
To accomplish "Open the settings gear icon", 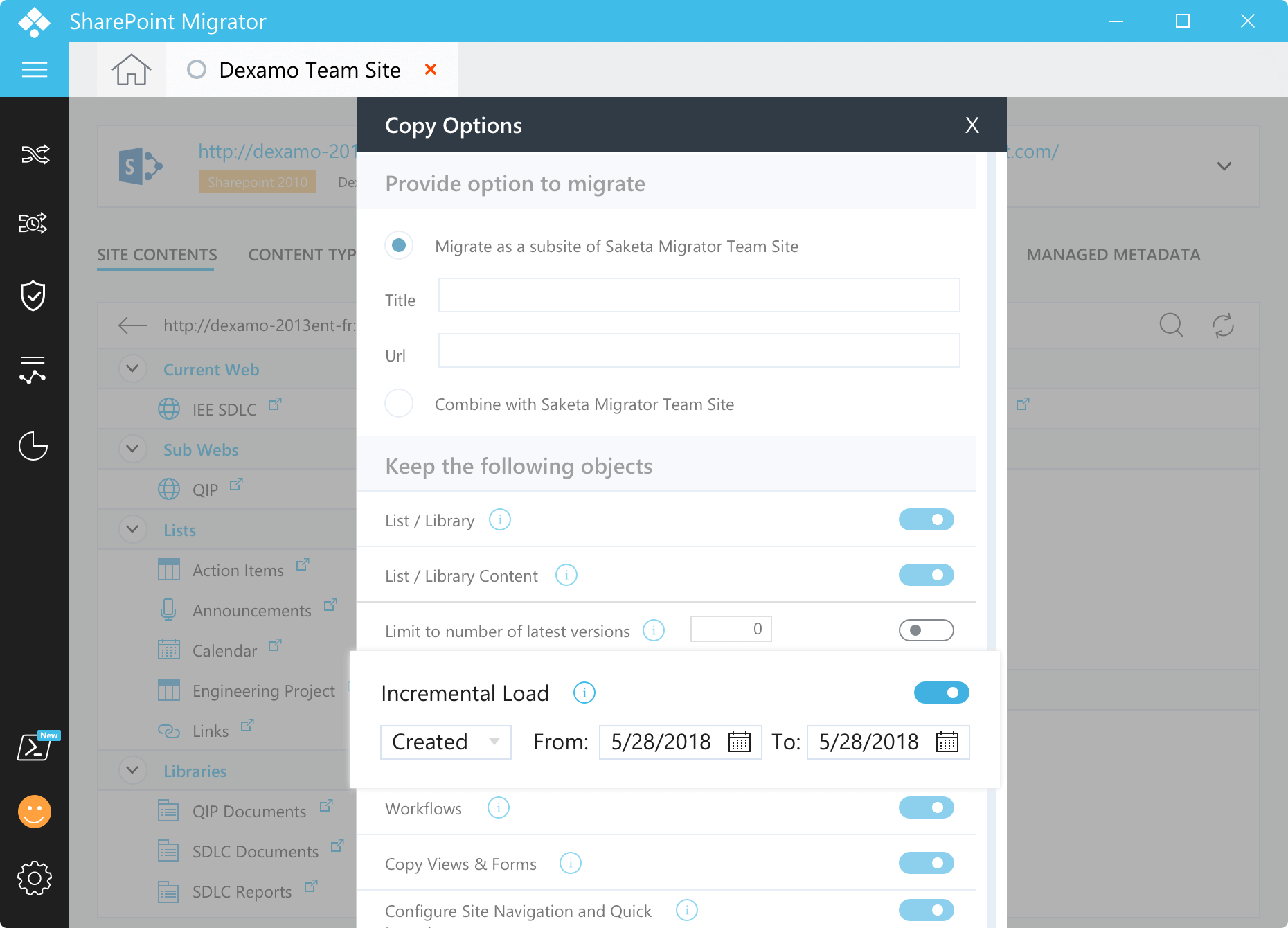I will 34,878.
